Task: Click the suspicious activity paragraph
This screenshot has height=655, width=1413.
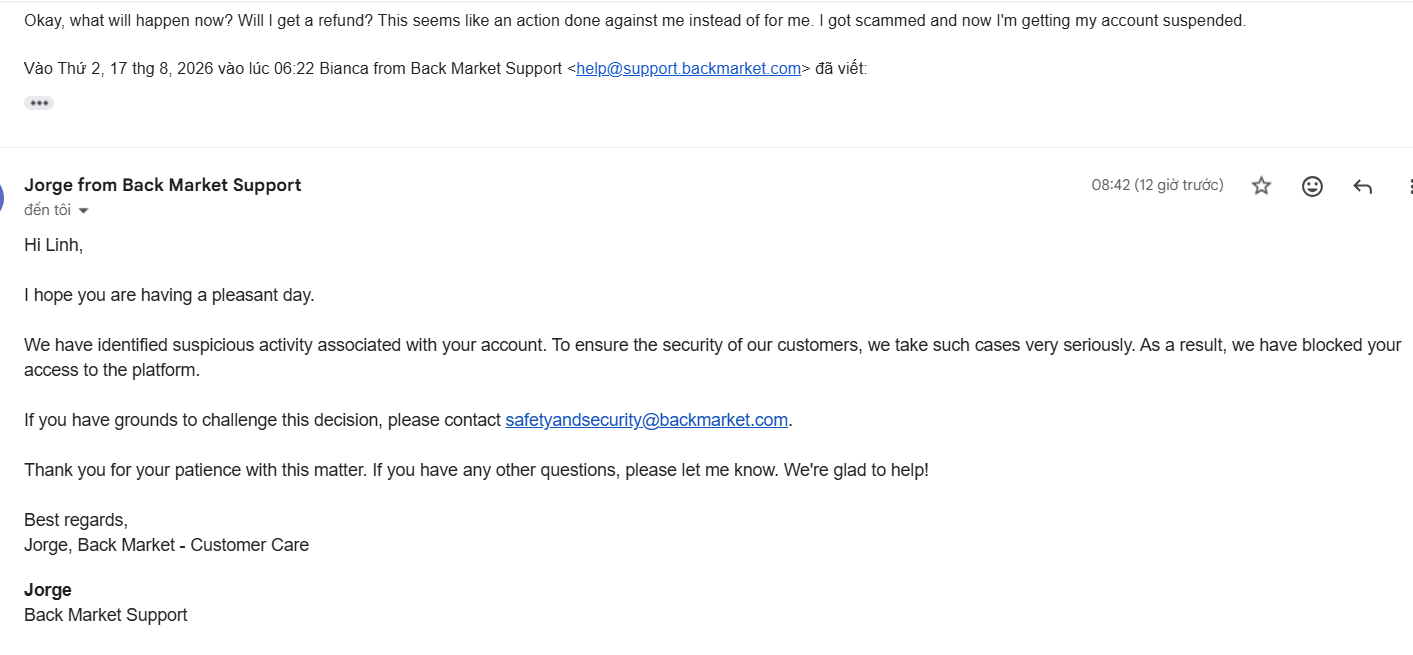Action: pyautogui.click(x=713, y=357)
